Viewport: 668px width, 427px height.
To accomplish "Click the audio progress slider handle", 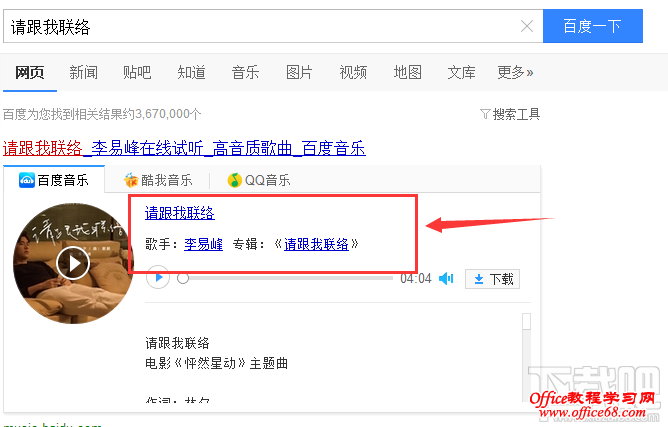I will tap(183, 278).
